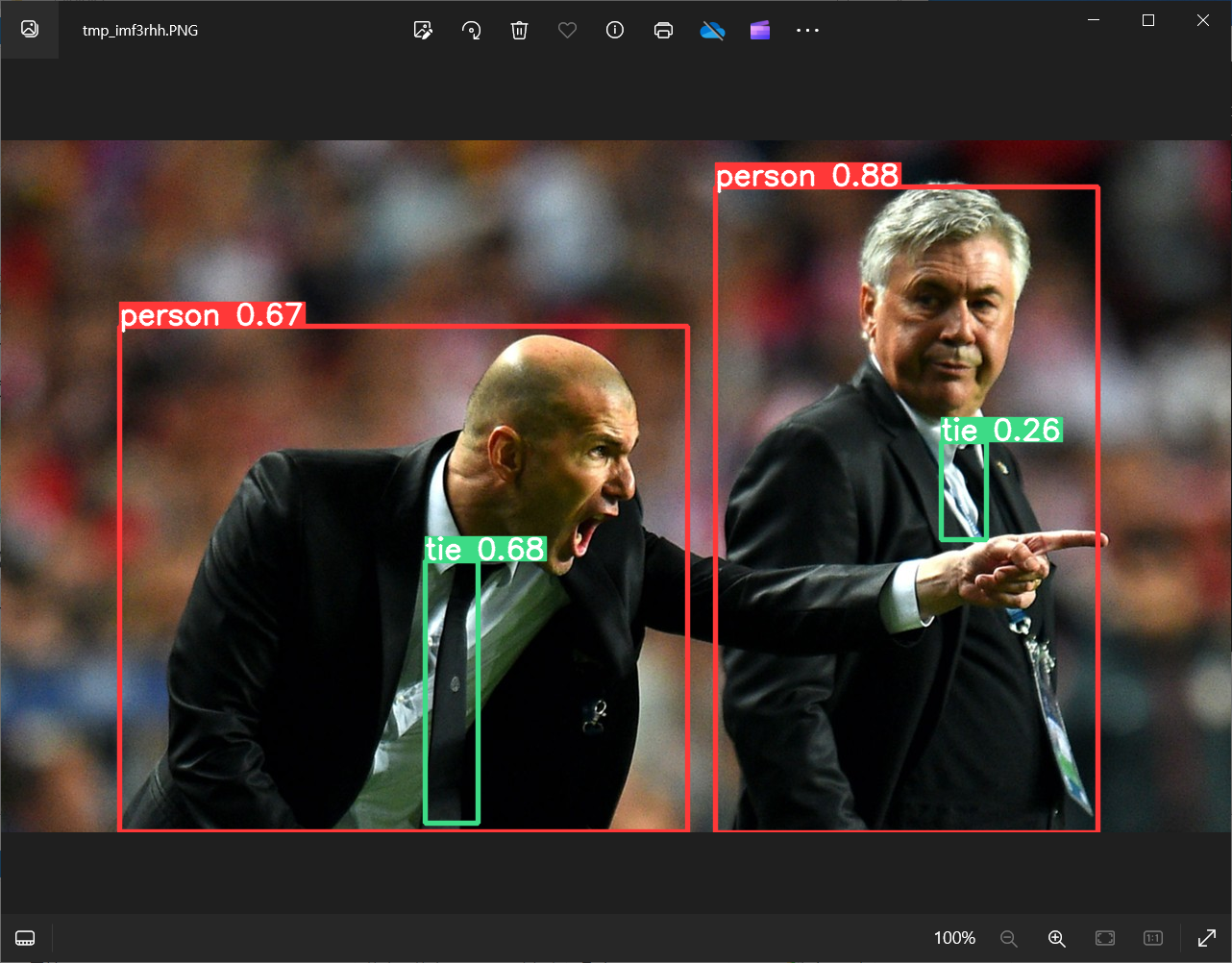Maximize the Photos window
Viewport: 1232px width, 963px height.
[1147, 20]
